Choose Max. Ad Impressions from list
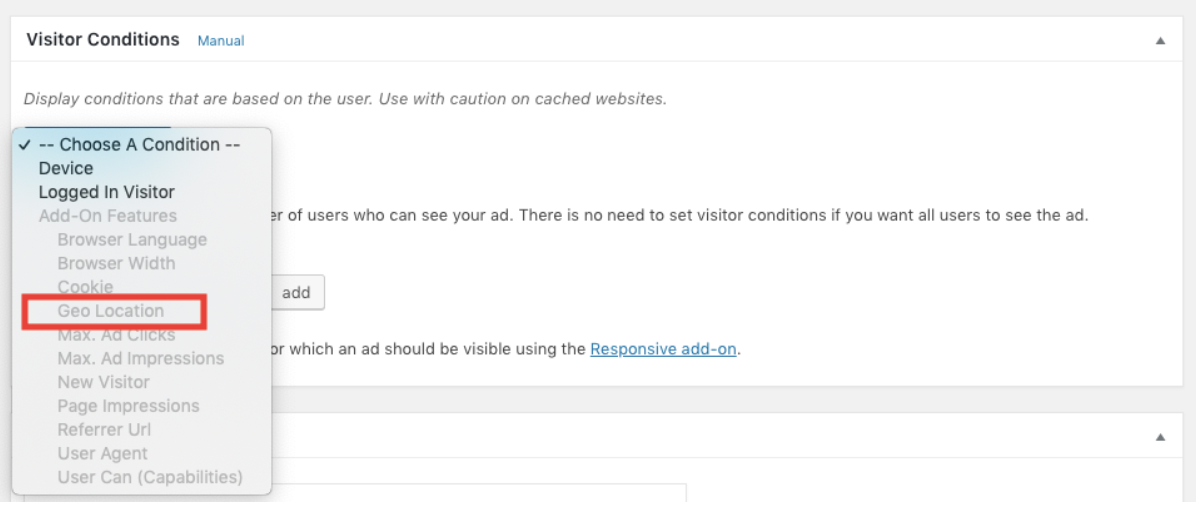This screenshot has height=508, width=1196. pos(140,358)
